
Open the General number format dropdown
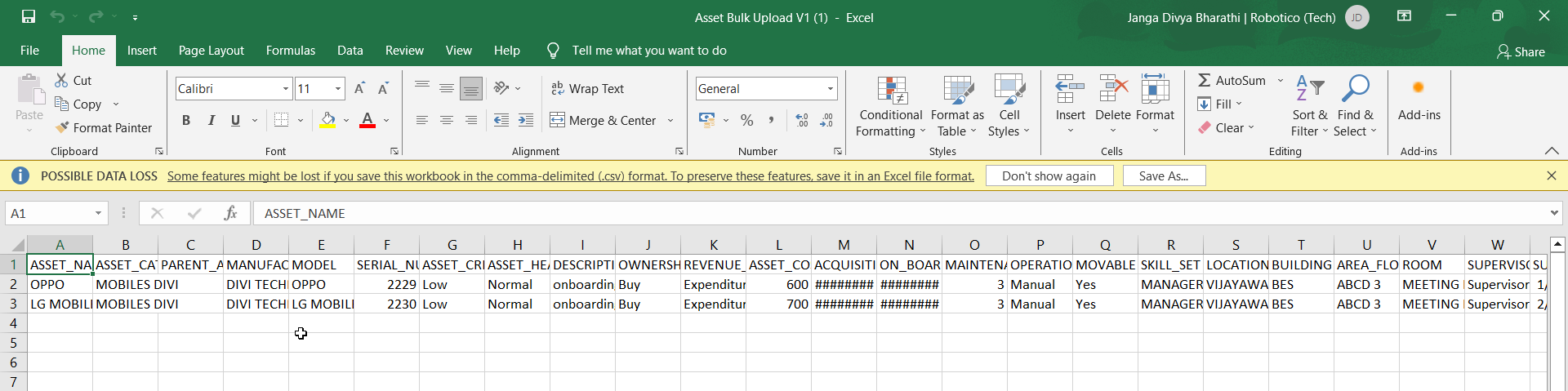pos(831,88)
